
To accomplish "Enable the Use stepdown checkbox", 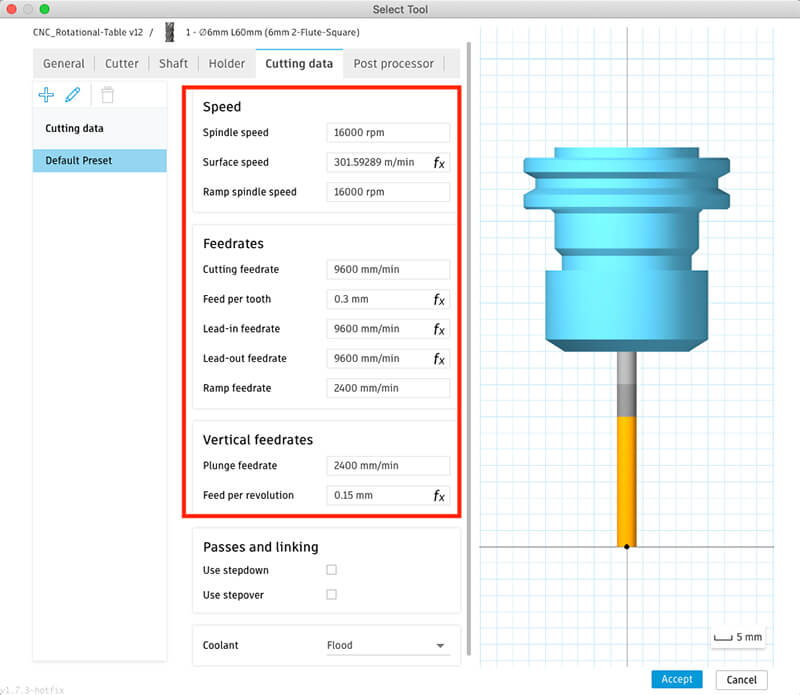I will tap(331, 570).
